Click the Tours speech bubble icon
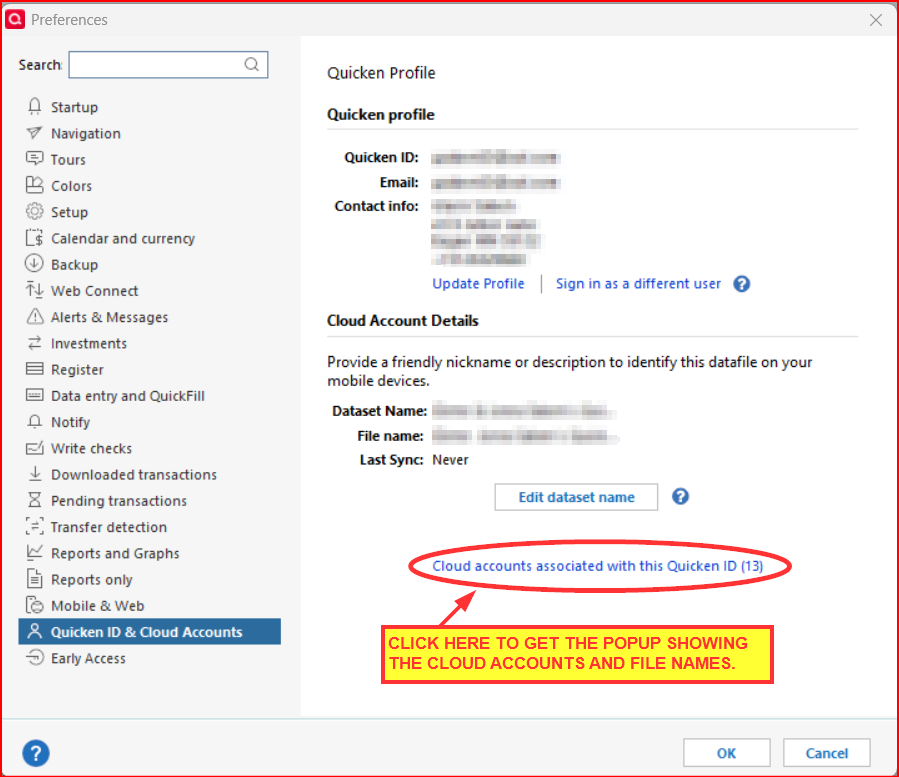Viewport: 899px width, 777px height. tap(34, 159)
